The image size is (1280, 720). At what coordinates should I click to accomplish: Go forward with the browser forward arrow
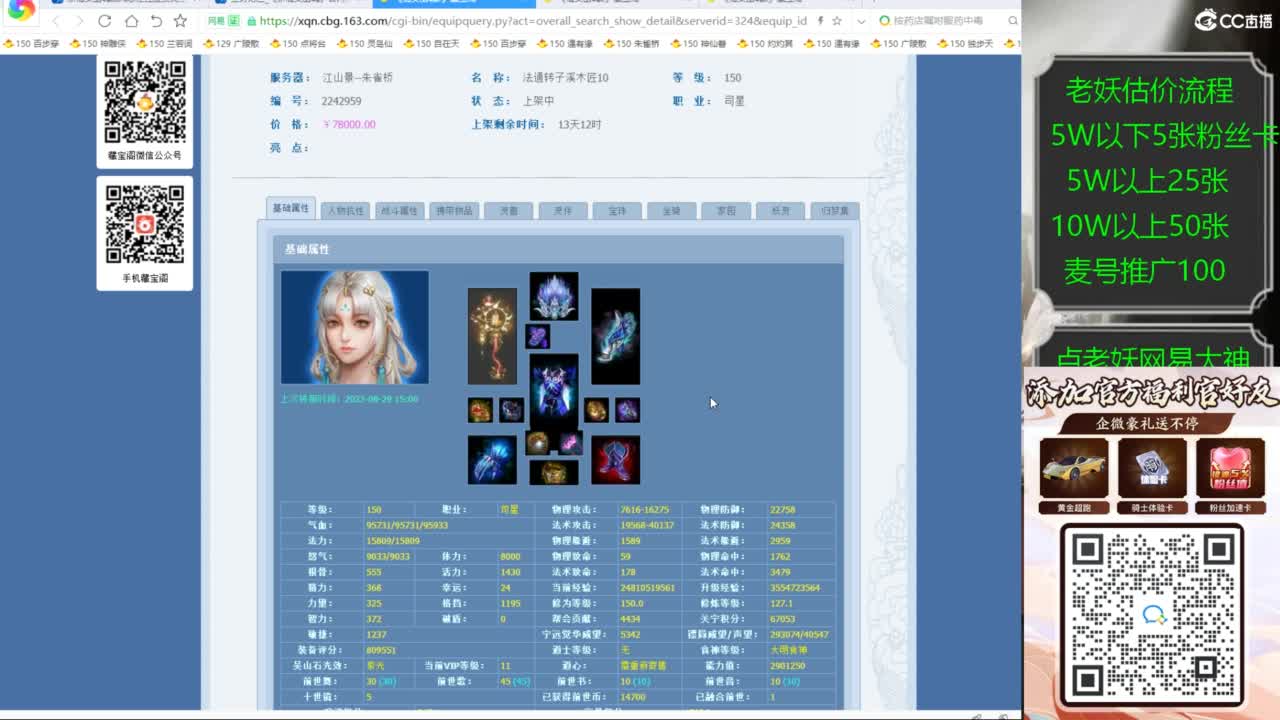pyautogui.click(x=79, y=21)
